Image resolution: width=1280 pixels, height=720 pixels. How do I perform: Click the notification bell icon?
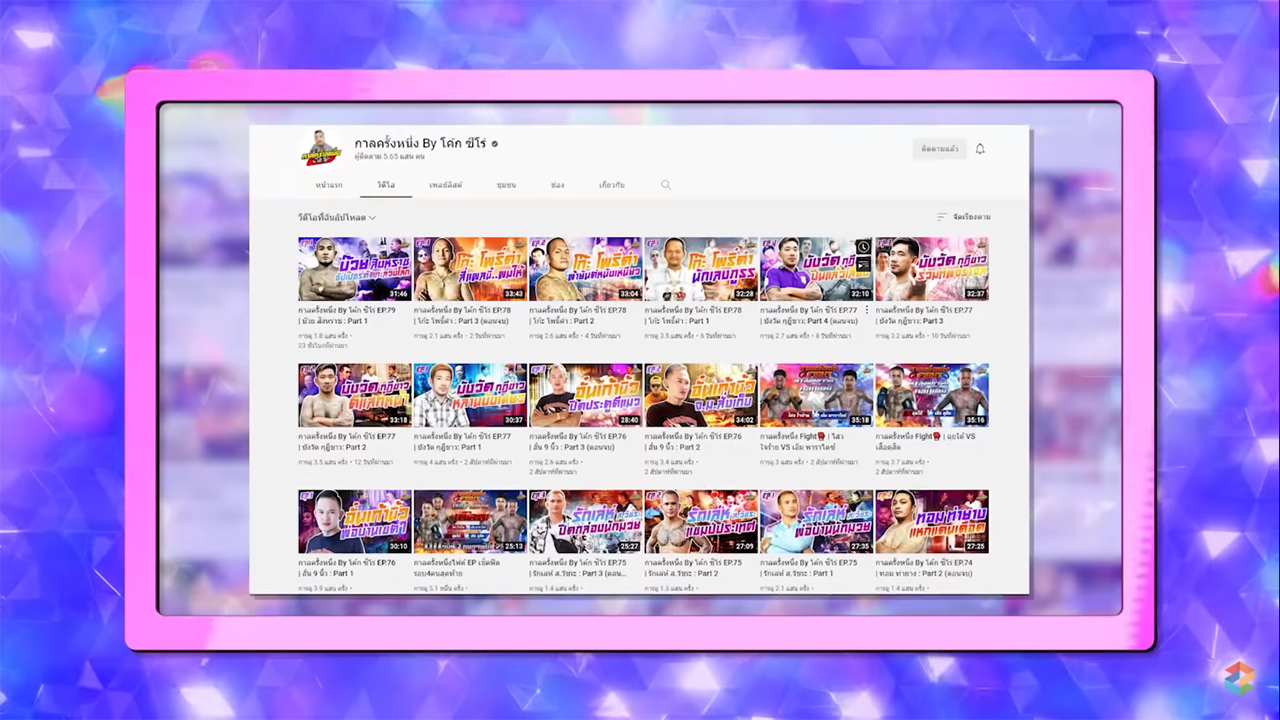(x=980, y=149)
